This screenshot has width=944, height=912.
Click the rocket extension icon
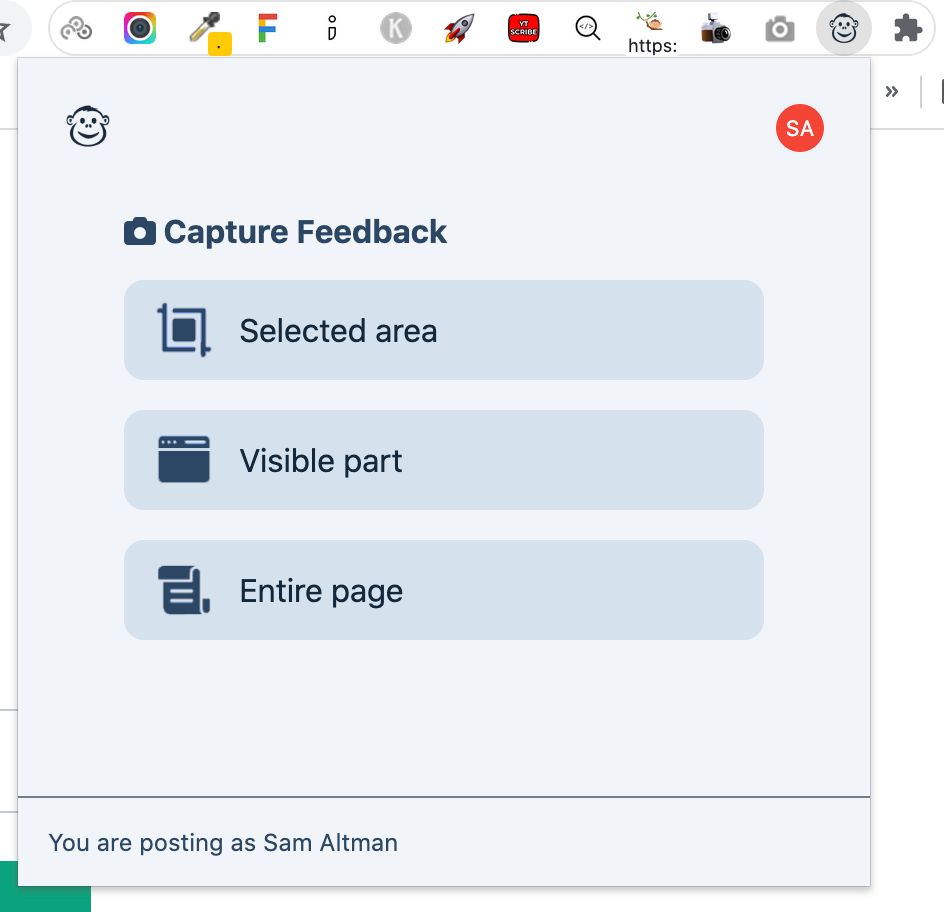pos(458,28)
